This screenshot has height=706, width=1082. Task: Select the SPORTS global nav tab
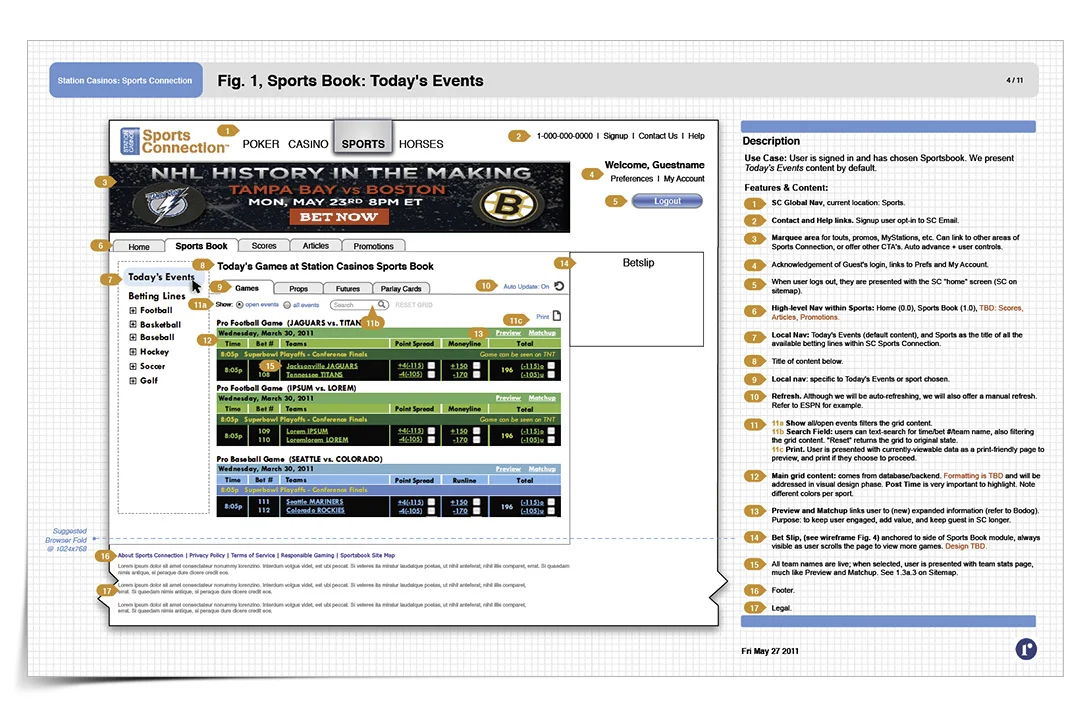tap(363, 137)
